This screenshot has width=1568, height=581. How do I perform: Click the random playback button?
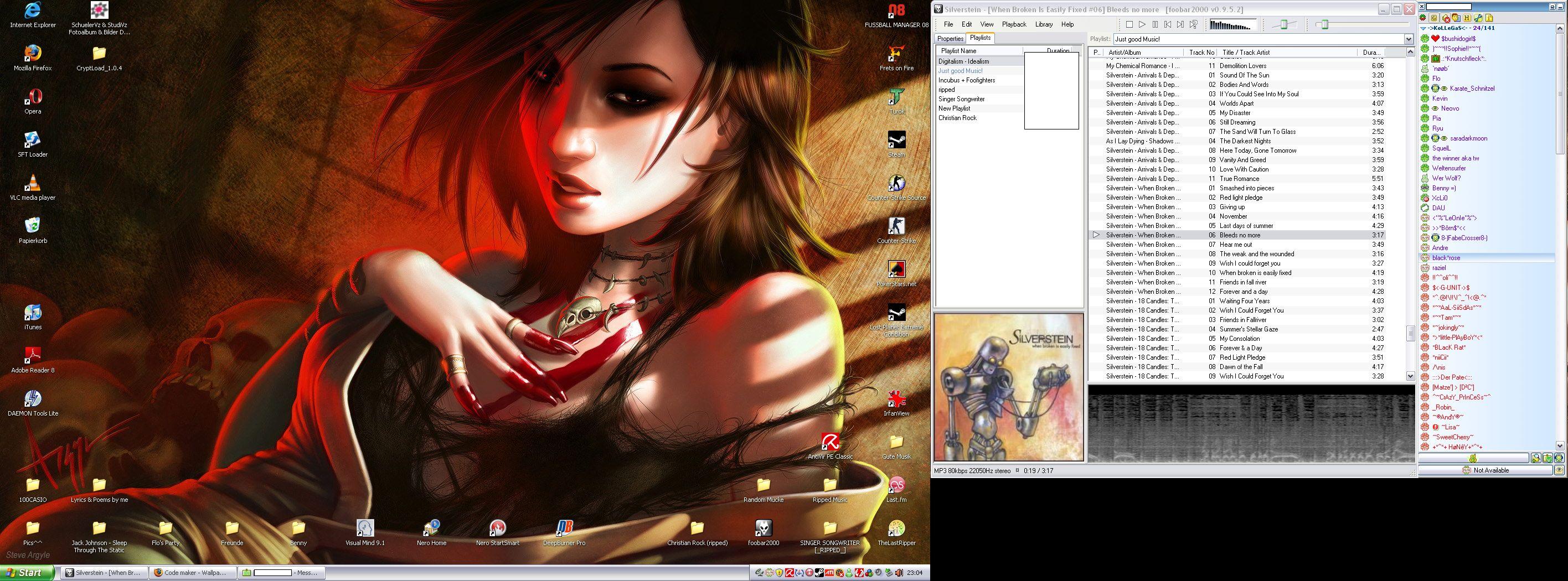(1194, 24)
